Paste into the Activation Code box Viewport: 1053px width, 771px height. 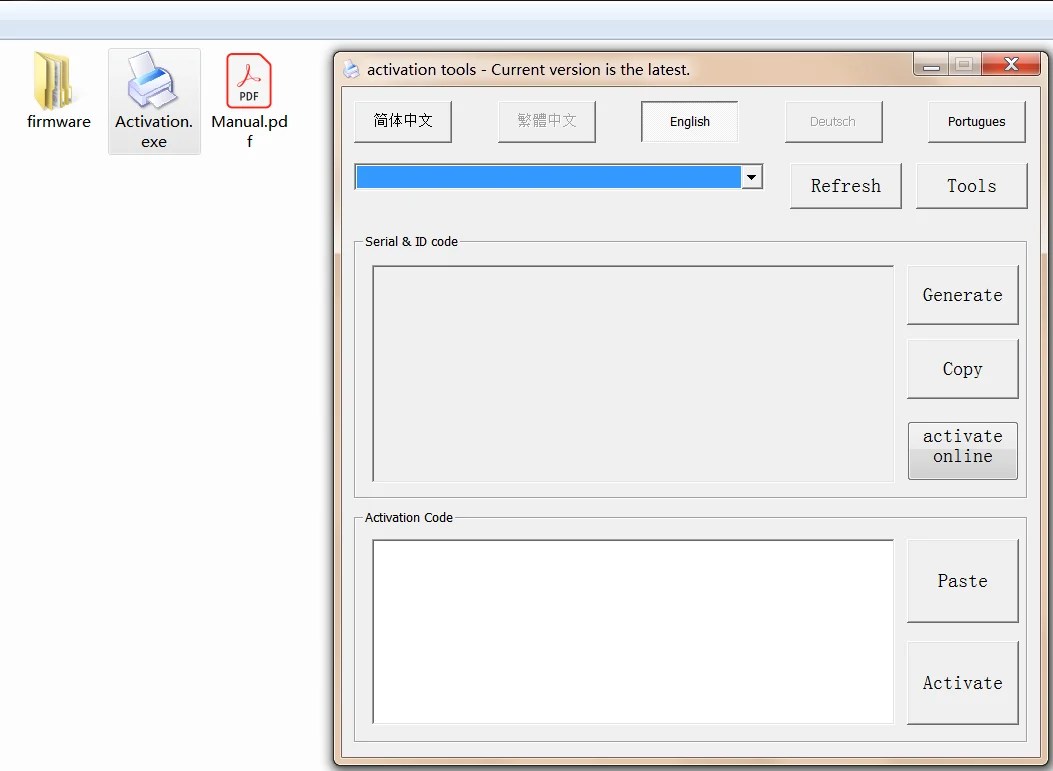point(962,581)
